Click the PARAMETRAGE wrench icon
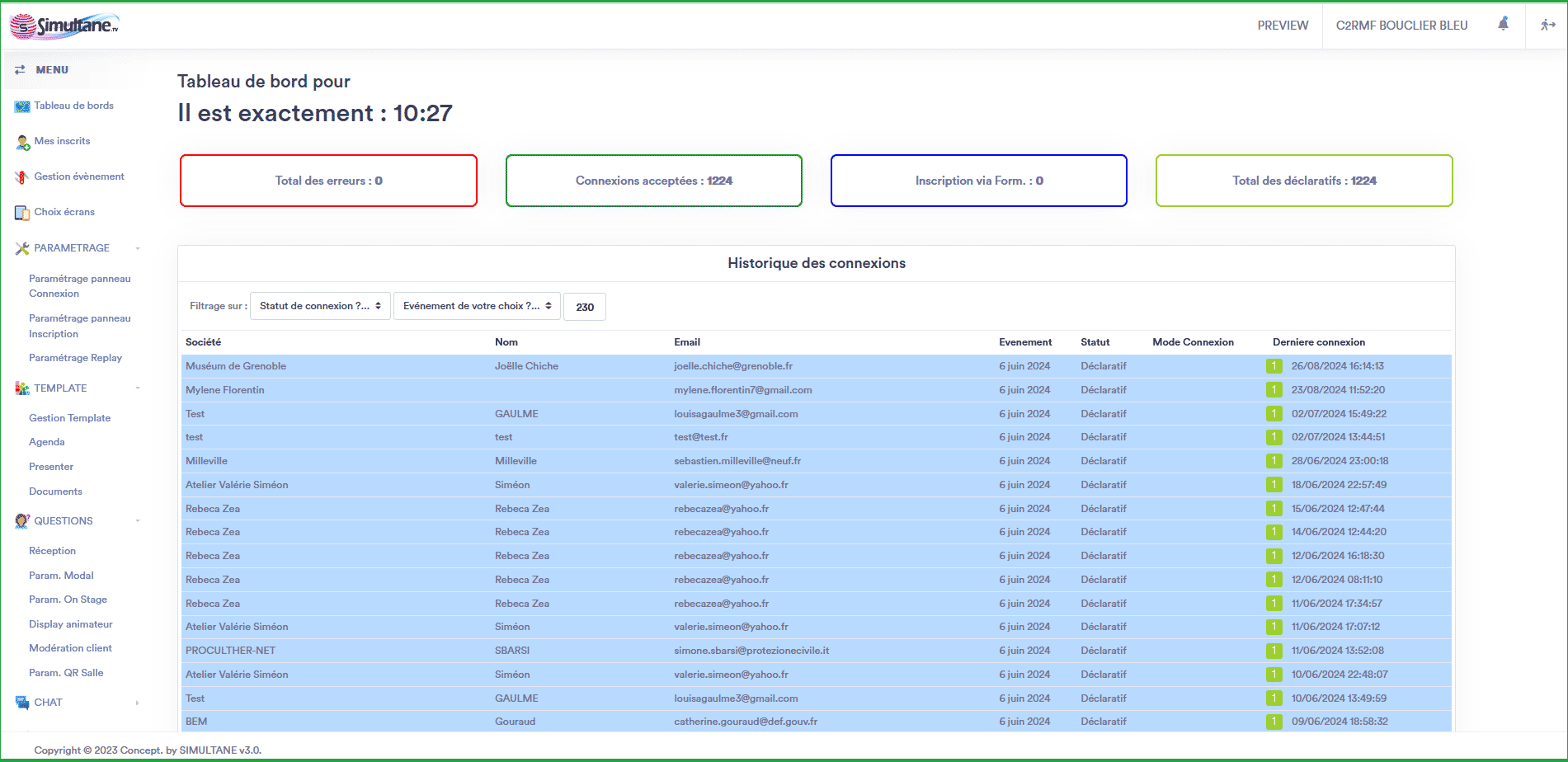The width and height of the screenshot is (1568, 762). tap(21, 247)
